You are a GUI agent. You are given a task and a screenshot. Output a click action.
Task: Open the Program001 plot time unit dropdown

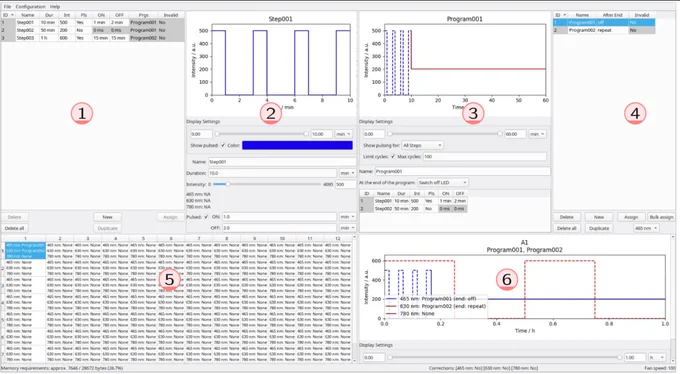pos(537,134)
